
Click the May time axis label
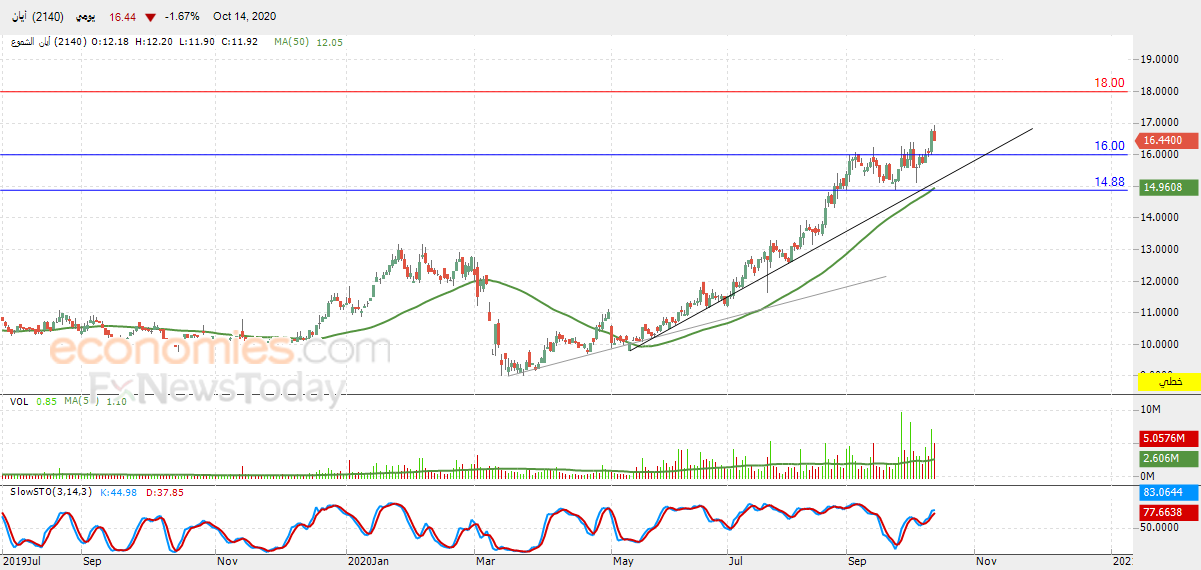(623, 562)
